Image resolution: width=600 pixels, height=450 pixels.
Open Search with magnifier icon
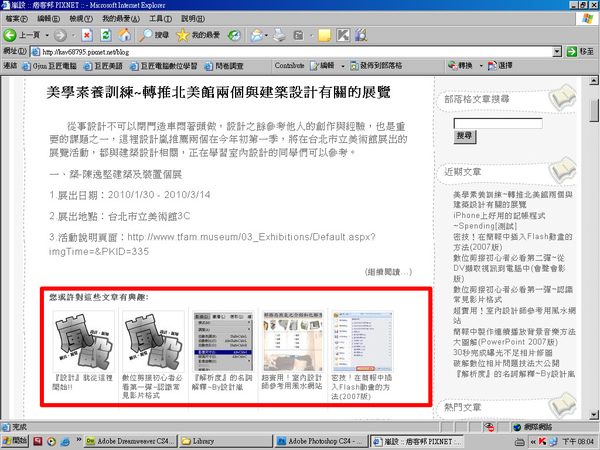click(145, 35)
